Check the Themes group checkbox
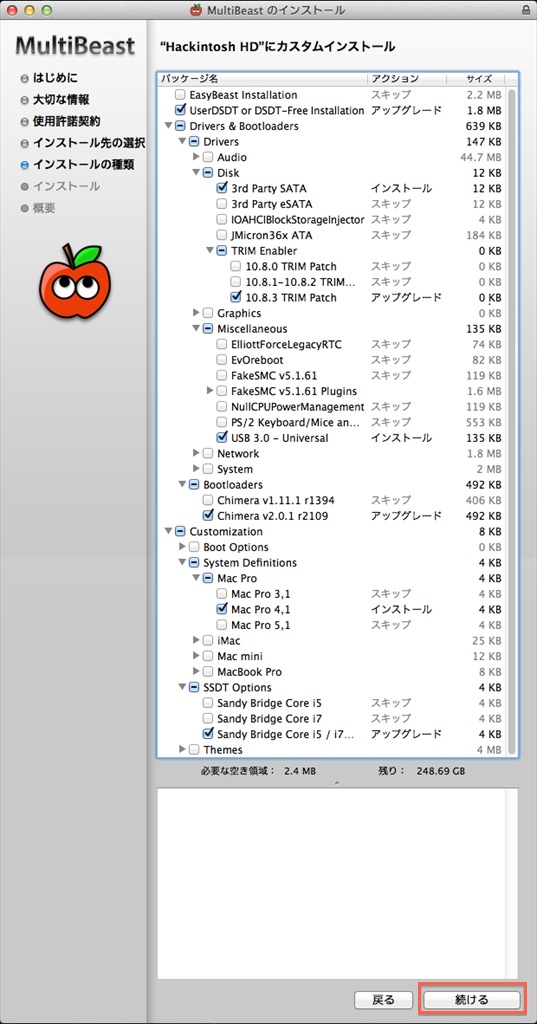This screenshot has width=537, height=1024. click(194, 750)
